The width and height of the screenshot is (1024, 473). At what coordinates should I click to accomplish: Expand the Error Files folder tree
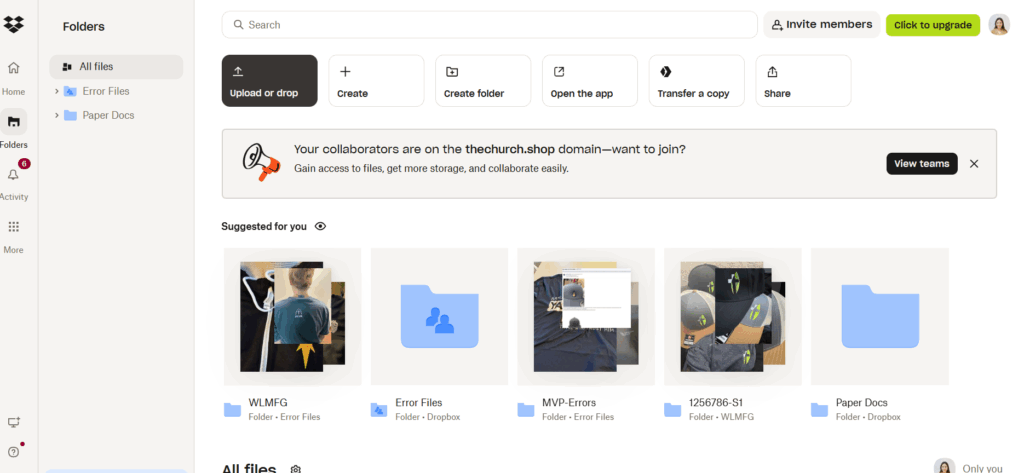tap(57, 91)
